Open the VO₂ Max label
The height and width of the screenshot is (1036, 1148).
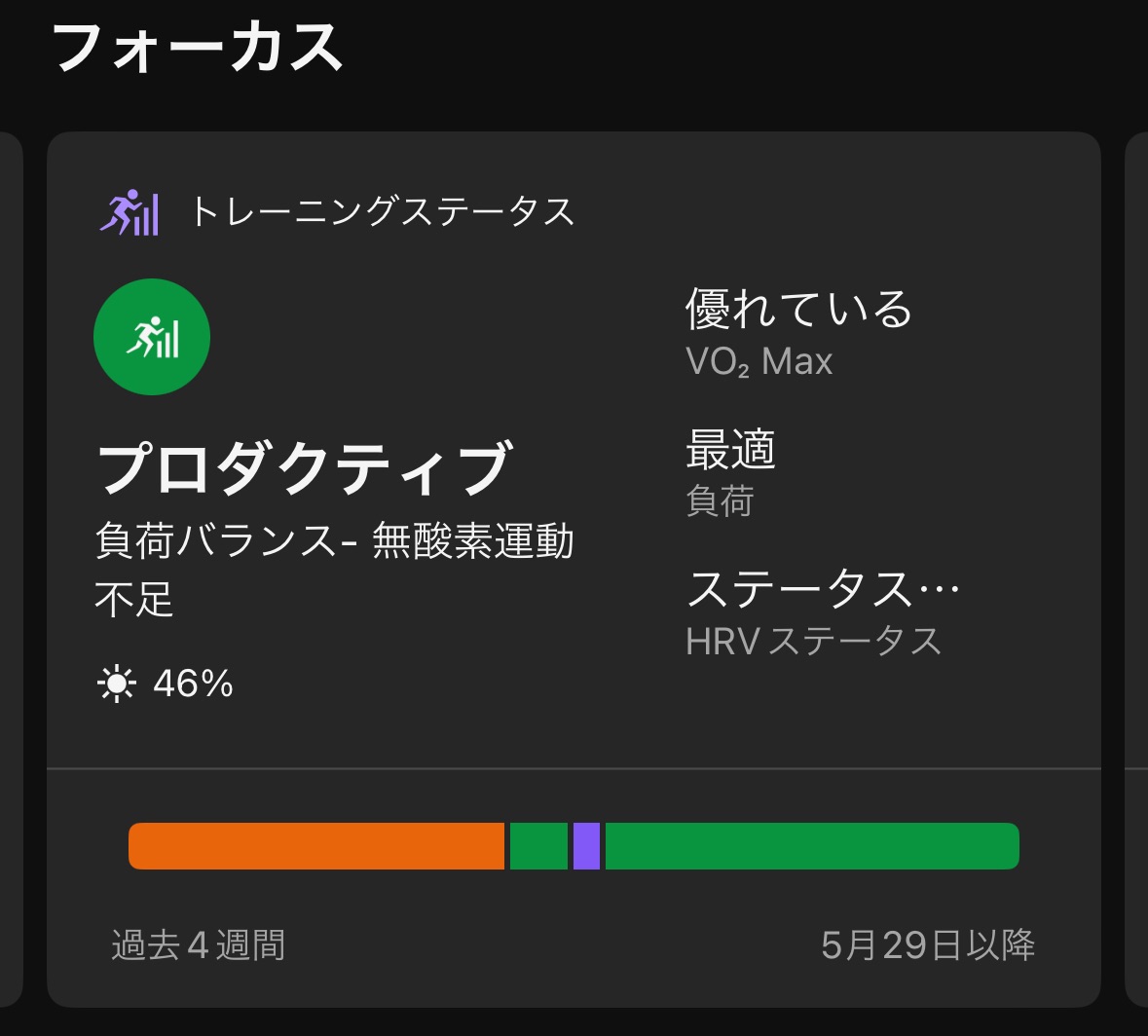759,362
